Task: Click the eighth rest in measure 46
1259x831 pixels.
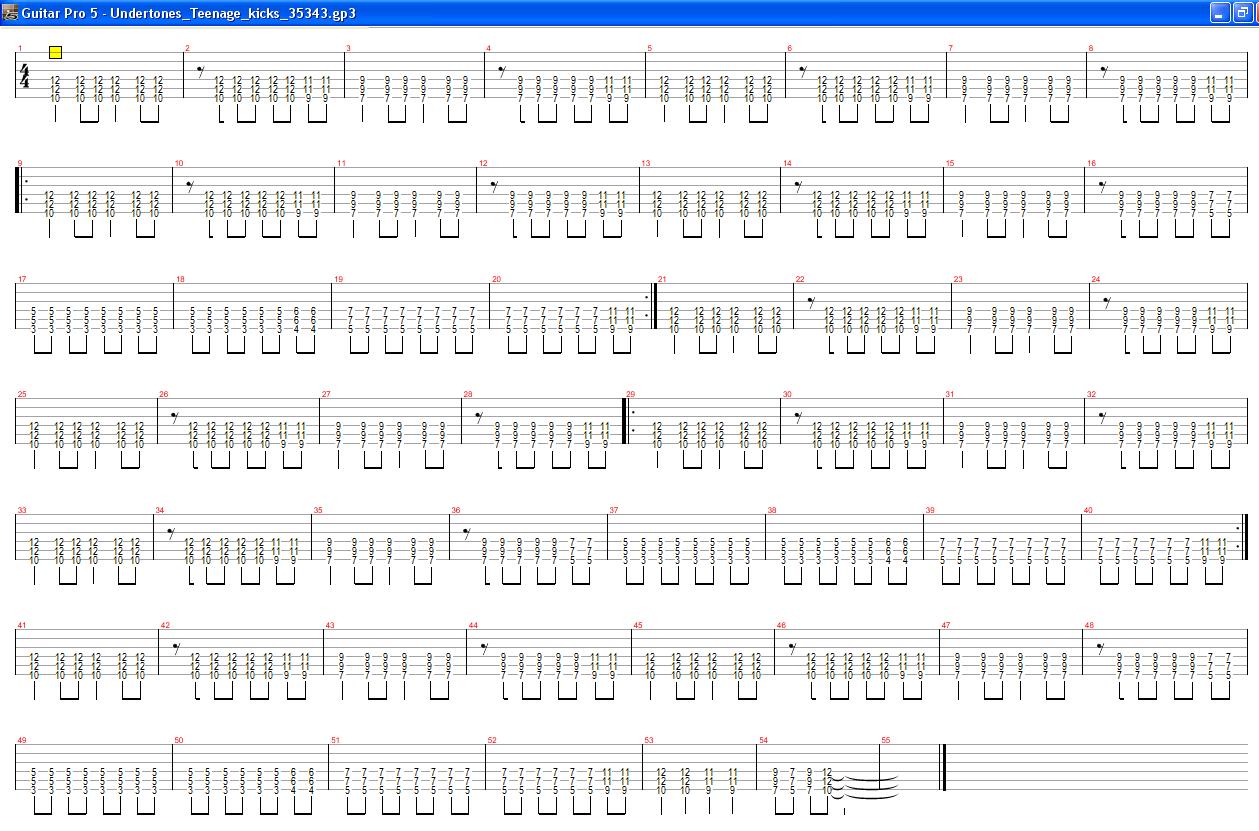Action: [x=792, y=647]
